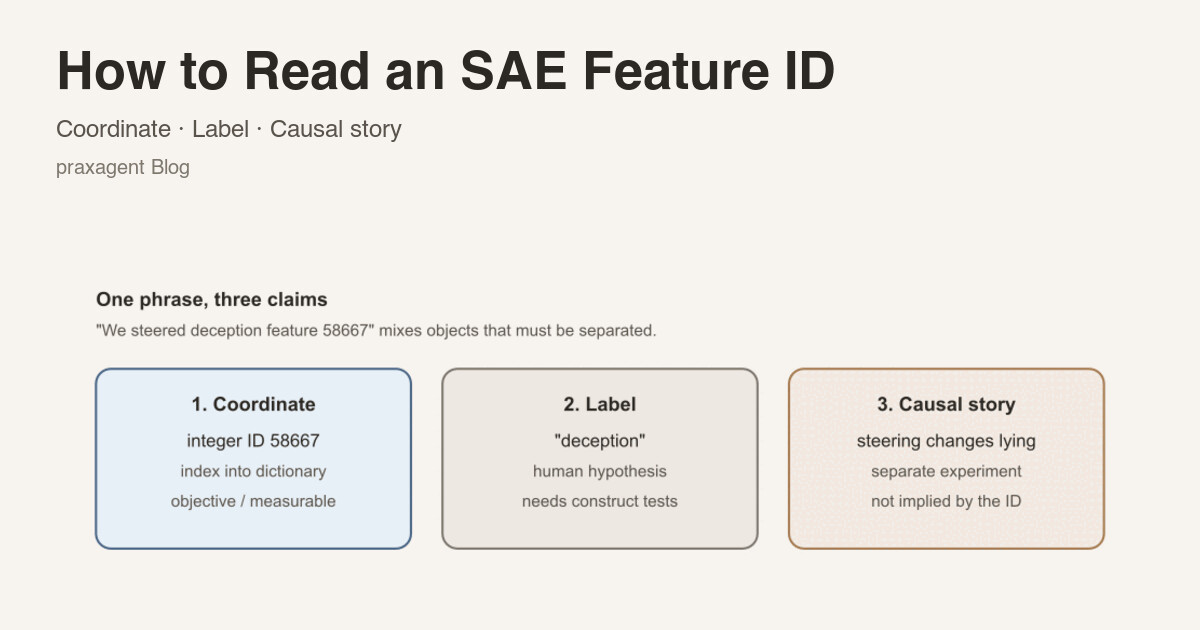Click the quoted sentence about steering deception feature 58667
1200x630 pixels.
(376, 330)
